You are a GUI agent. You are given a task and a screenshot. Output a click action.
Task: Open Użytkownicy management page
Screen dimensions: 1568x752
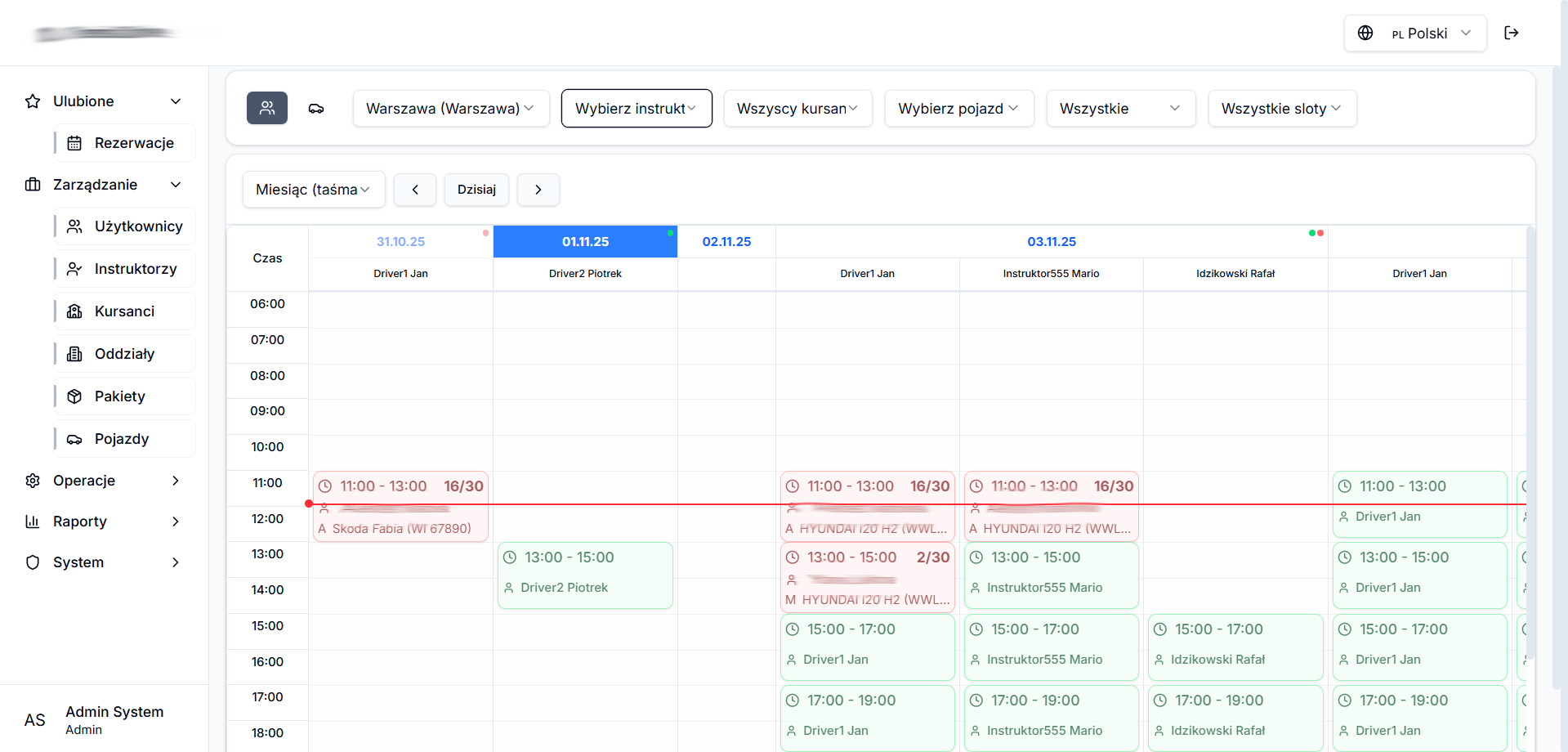pyautogui.click(x=137, y=226)
